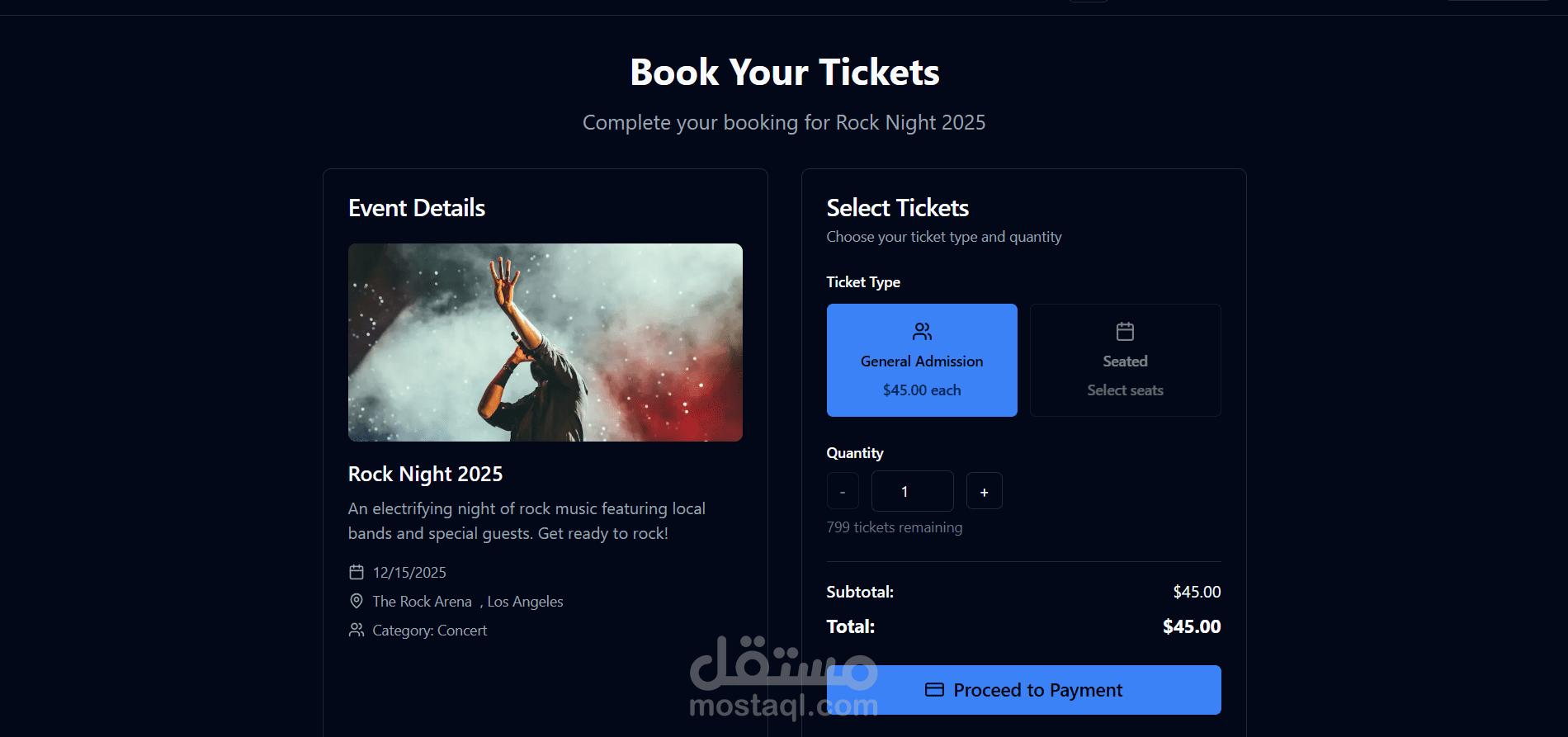Choose the Select seats option
1568x737 pixels.
click(x=1125, y=390)
